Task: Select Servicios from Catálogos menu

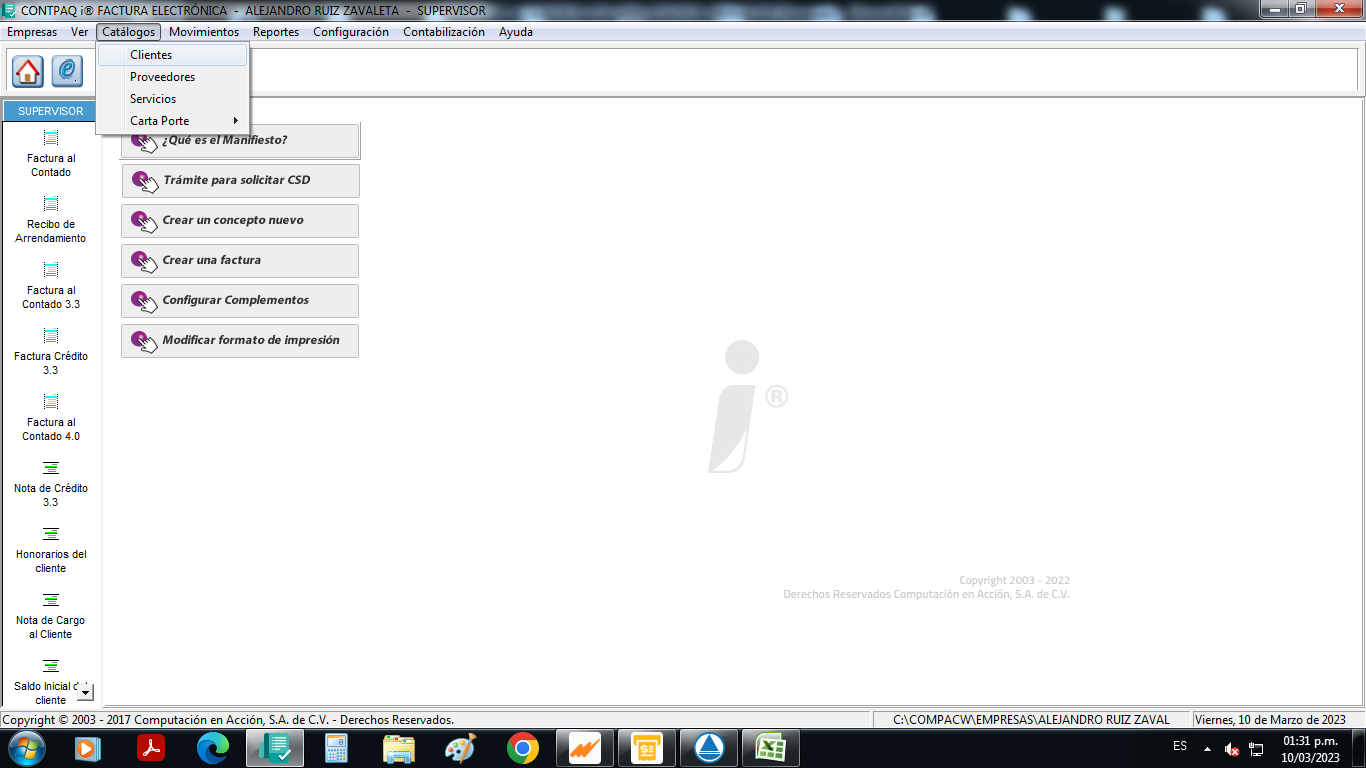Action: click(172, 99)
